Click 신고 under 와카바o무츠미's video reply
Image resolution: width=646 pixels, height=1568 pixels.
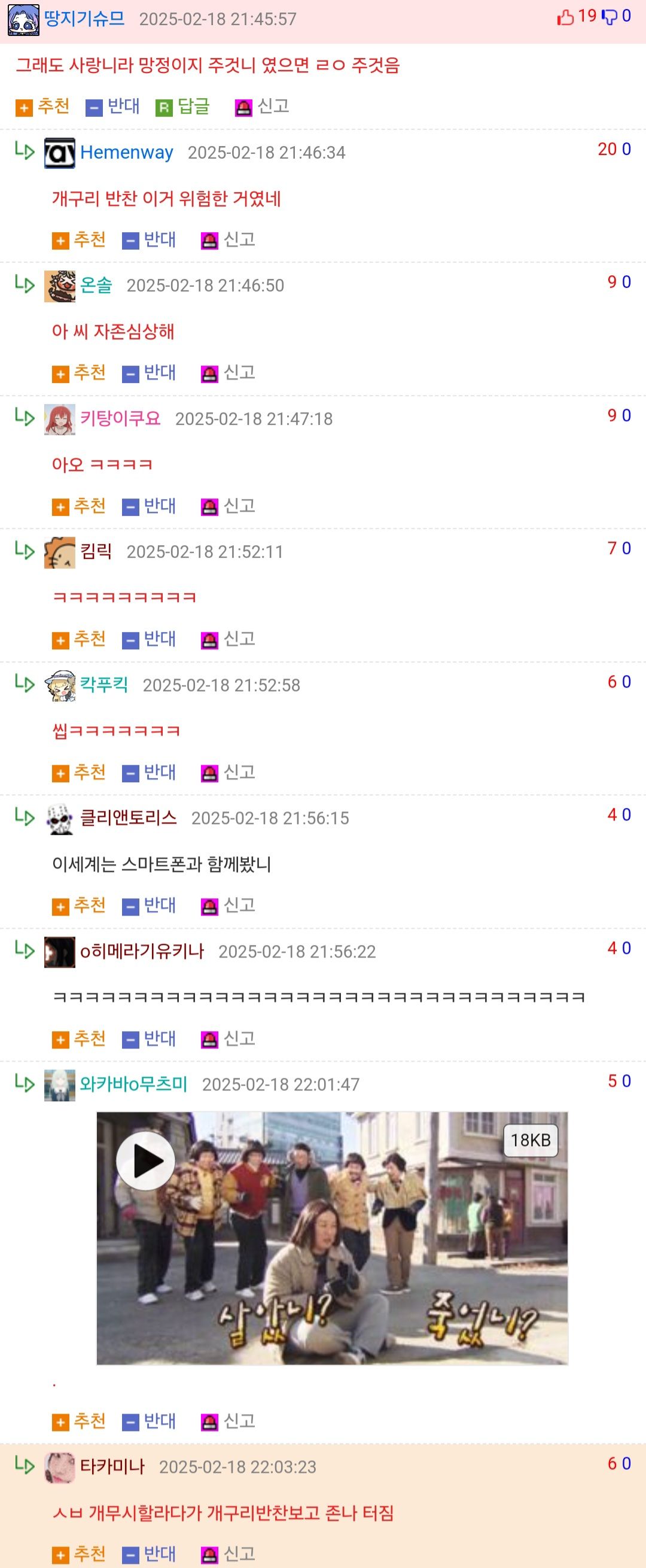click(x=228, y=1421)
